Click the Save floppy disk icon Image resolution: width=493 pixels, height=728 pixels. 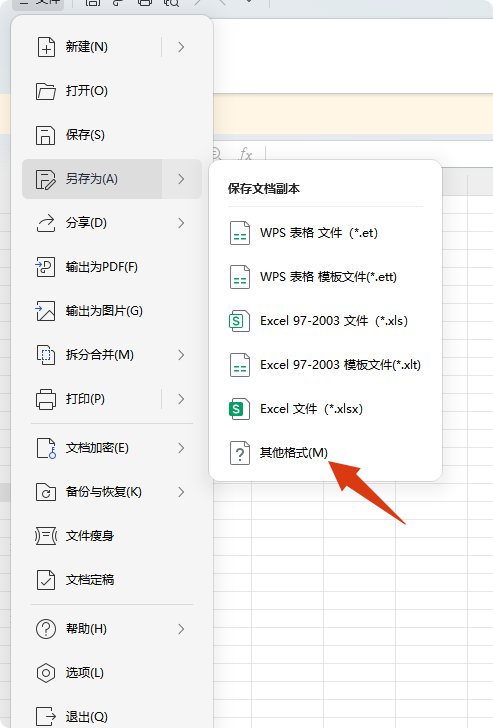[x=45, y=135]
